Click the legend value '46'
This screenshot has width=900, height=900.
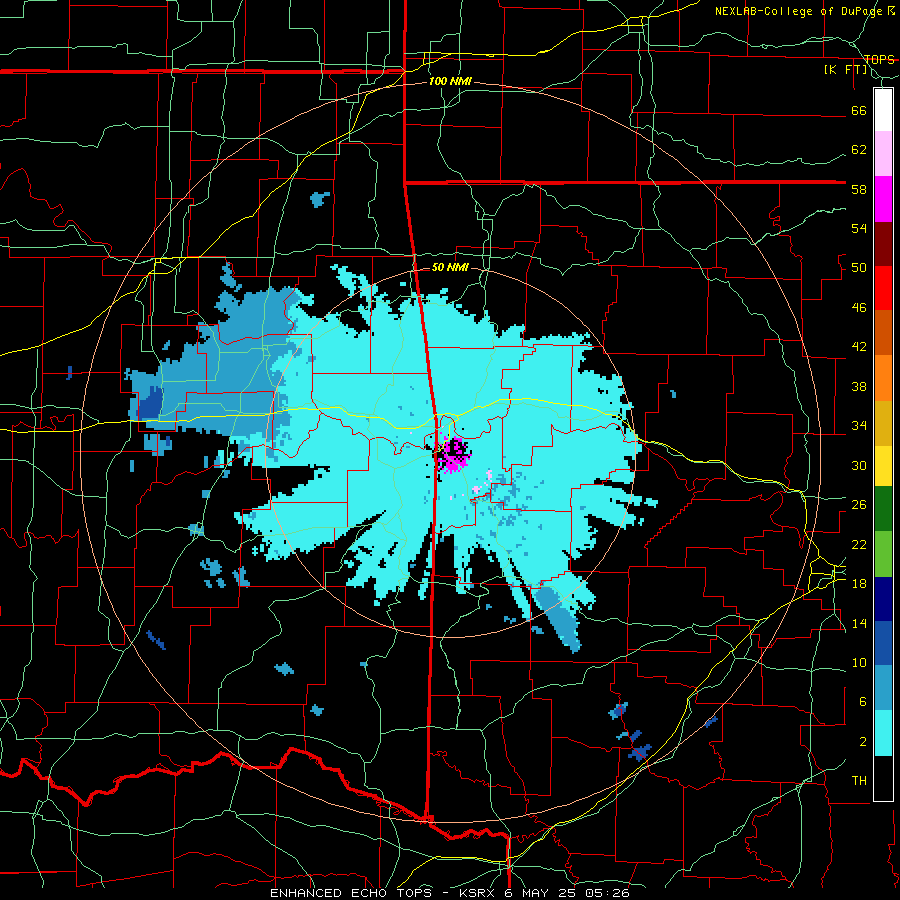859,308
